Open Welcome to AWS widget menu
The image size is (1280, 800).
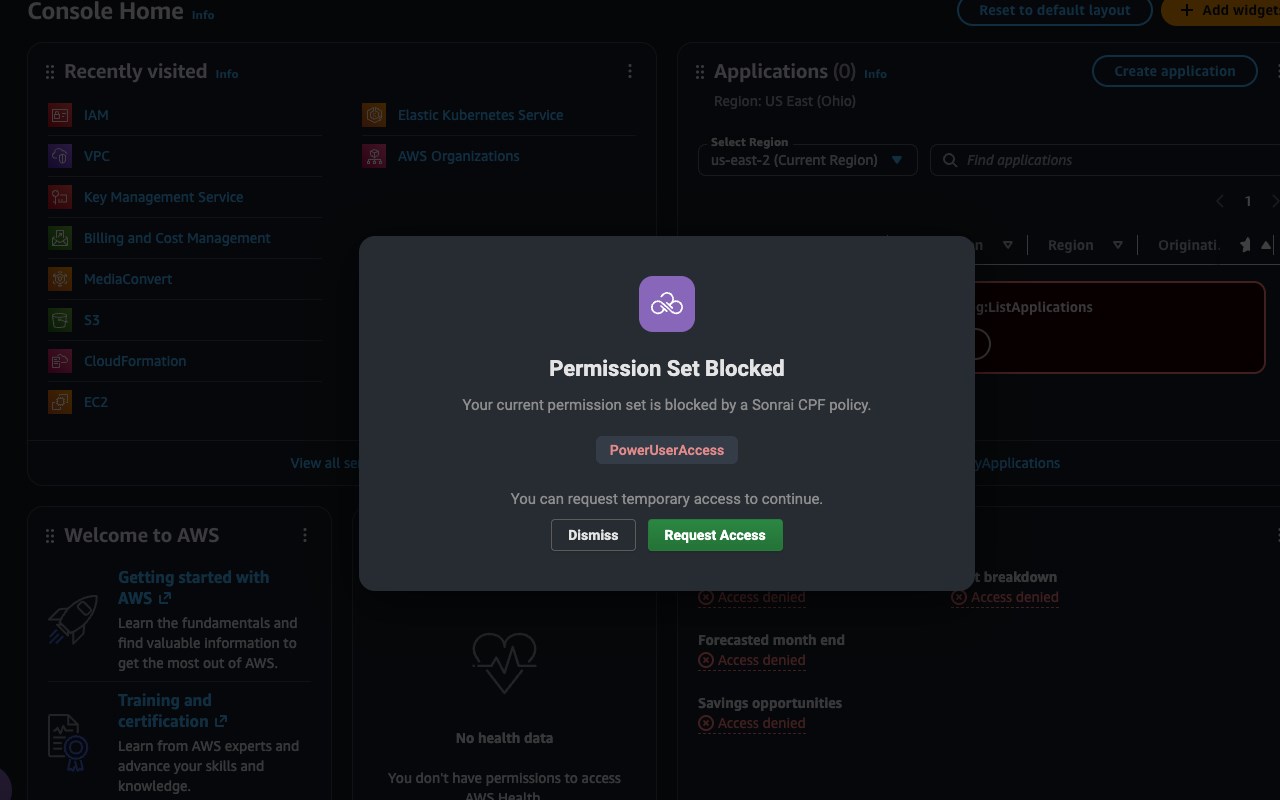point(305,535)
